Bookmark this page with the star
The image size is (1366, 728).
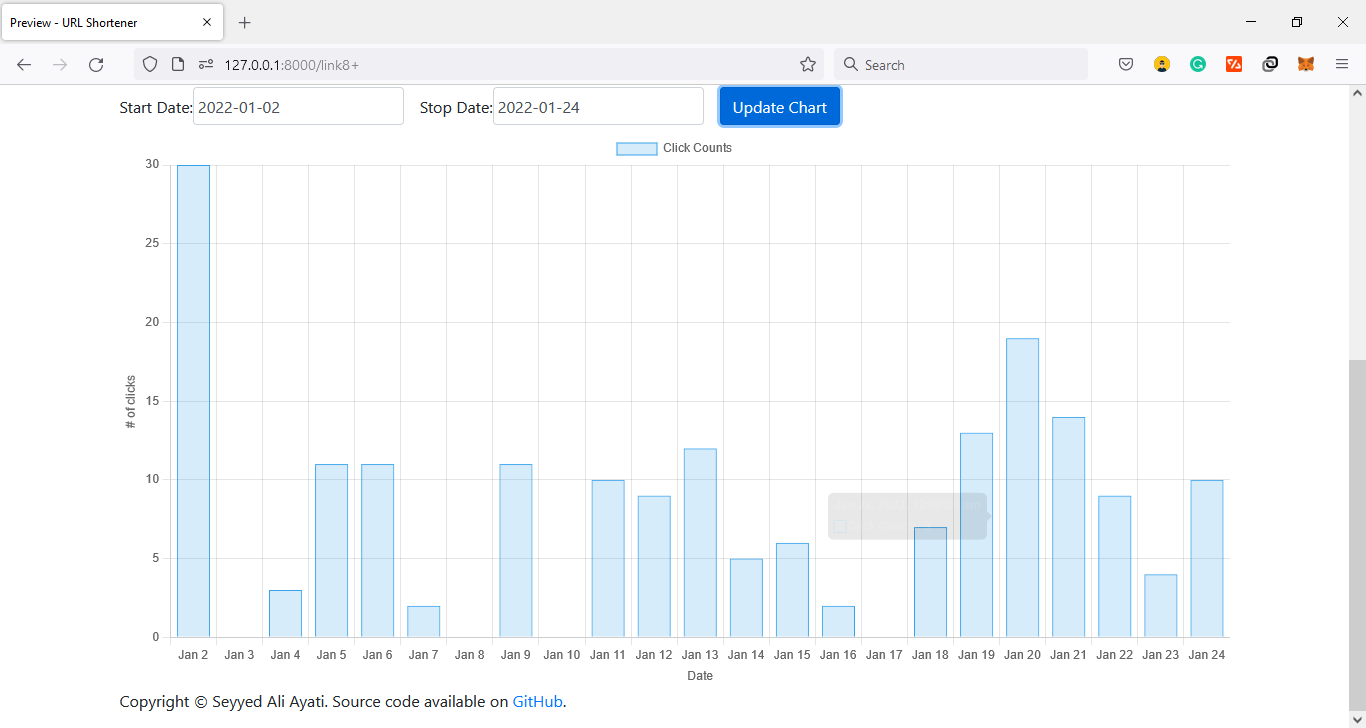coord(808,64)
